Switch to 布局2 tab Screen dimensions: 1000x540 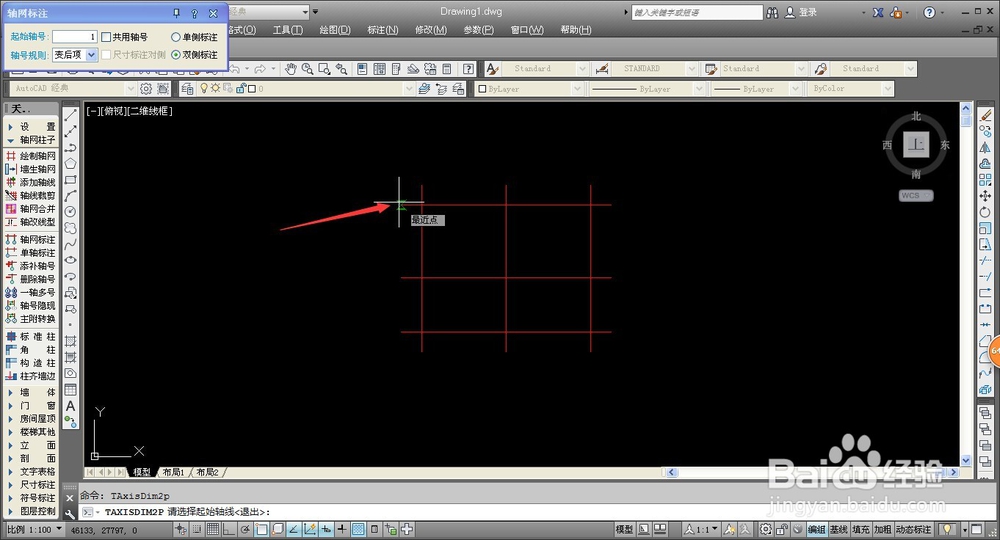tap(207, 472)
